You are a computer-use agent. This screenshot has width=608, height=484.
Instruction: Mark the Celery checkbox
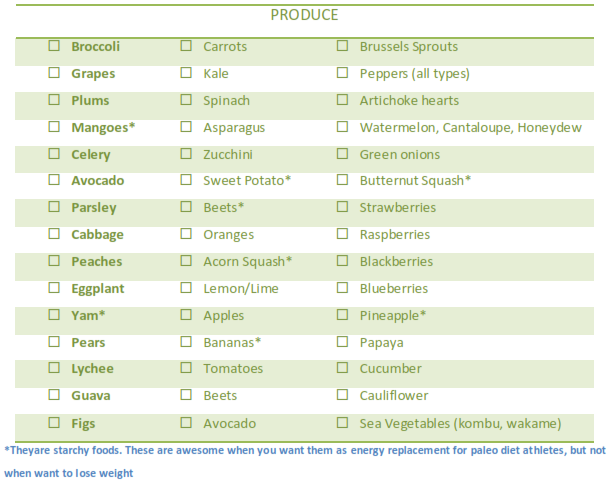point(54,155)
